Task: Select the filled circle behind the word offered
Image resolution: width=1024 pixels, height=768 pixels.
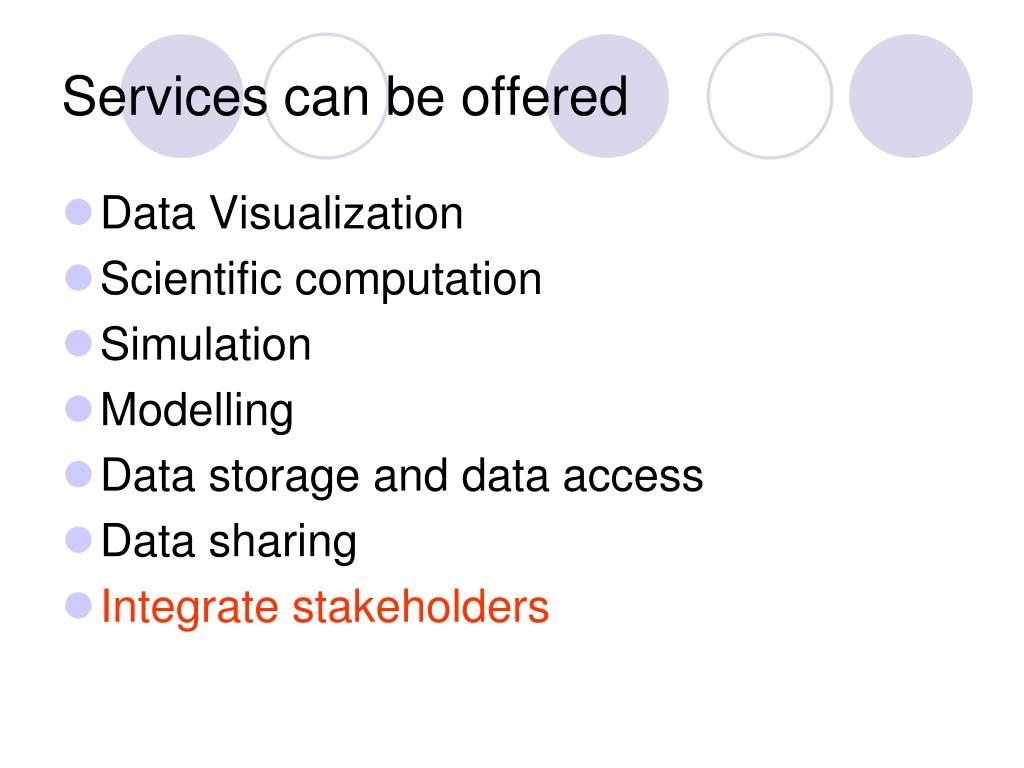Action: point(607,96)
